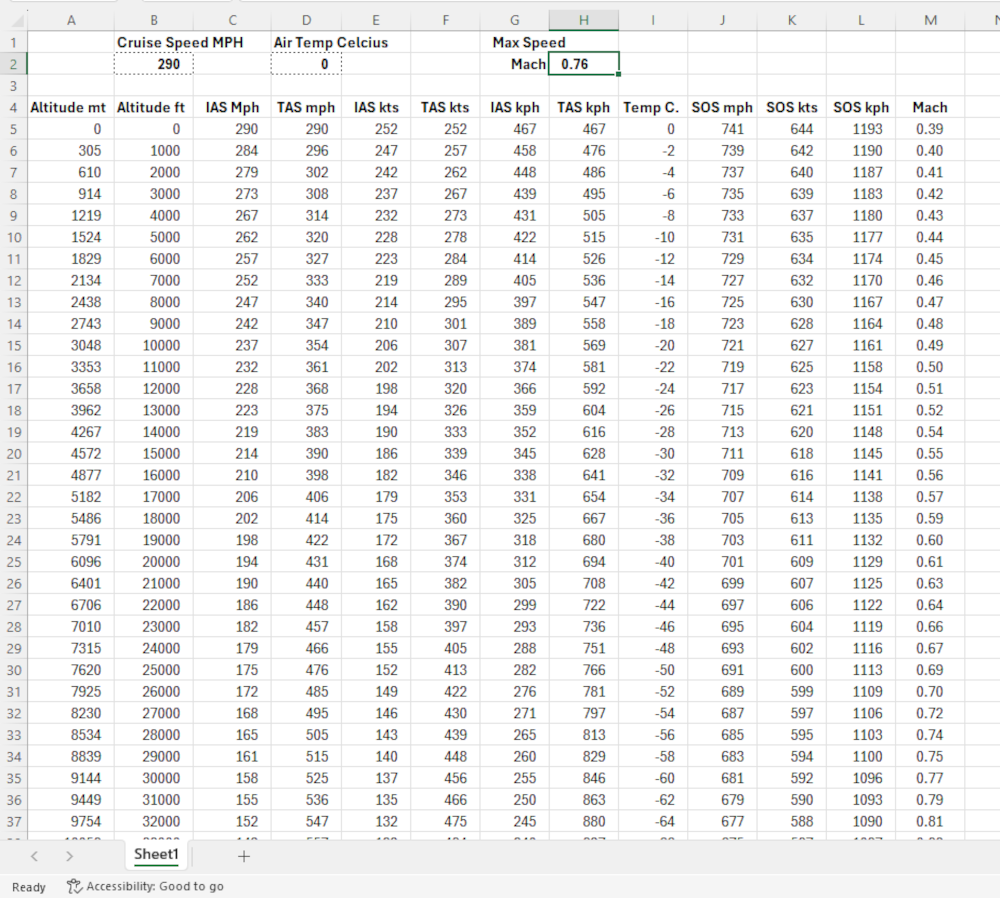This screenshot has height=898, width=1000.
Task: Click the "IAS kts" heading cell
Action: click(376, 108)
